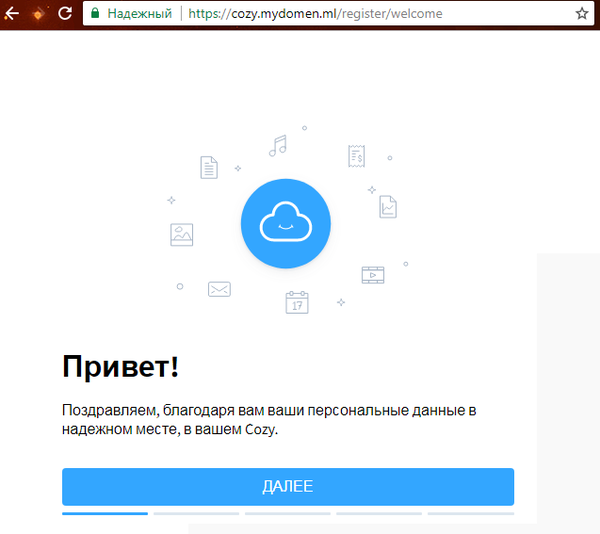This screenshot has height=534, width=600.
Task: Click the second progress step bar
Action: pos(196,514)
